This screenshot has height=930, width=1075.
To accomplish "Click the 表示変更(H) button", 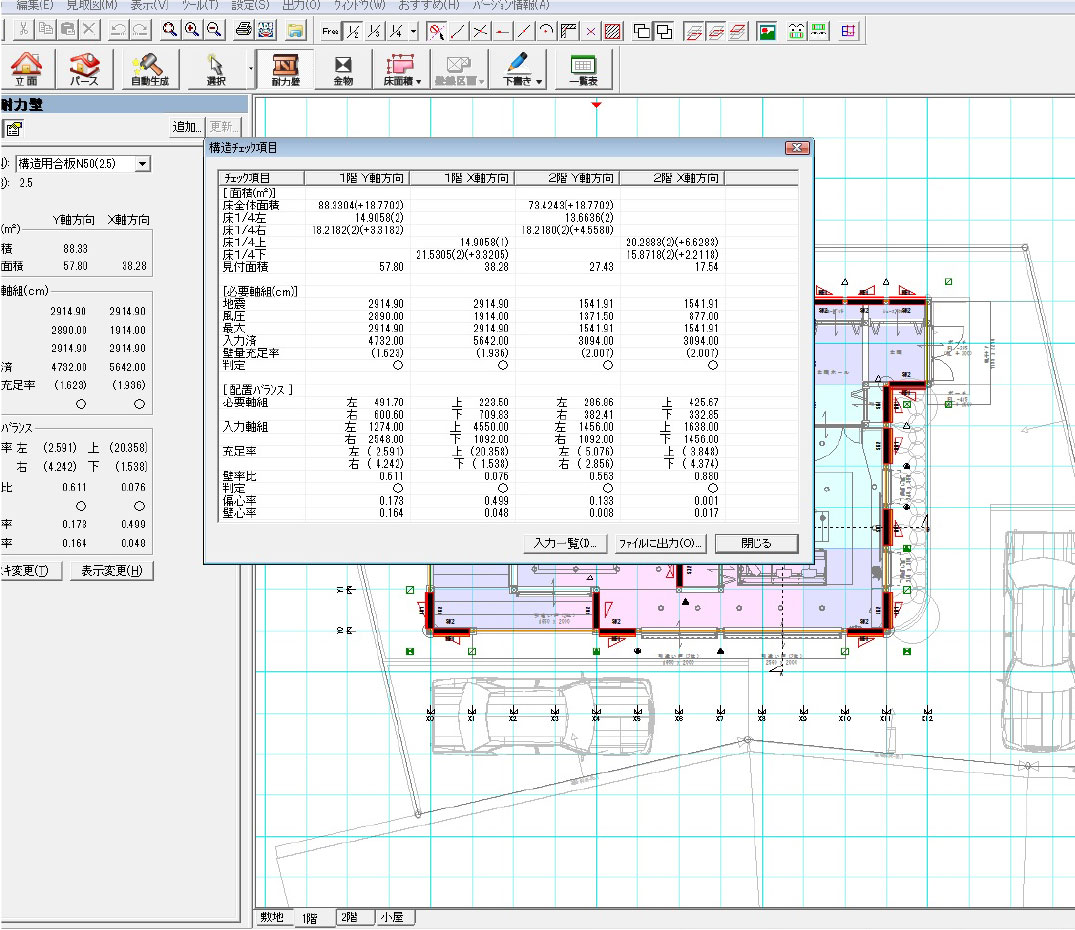I will pyautogui.click(x=112, y=571).
